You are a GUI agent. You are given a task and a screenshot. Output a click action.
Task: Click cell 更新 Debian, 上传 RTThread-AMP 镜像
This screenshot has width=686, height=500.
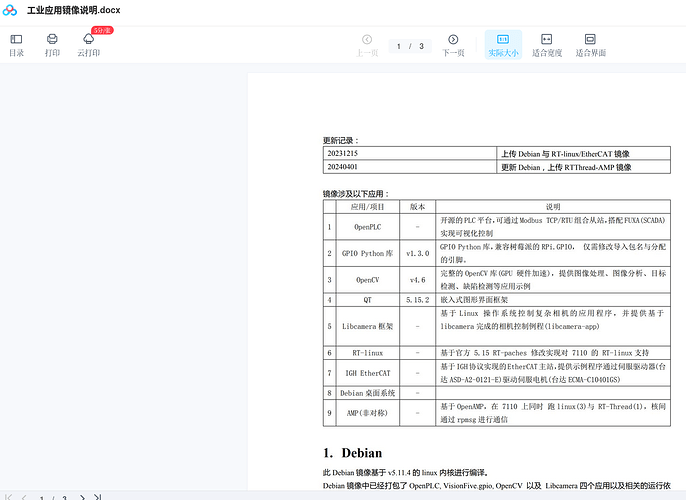pyautogui.click(x=583, y=167)
